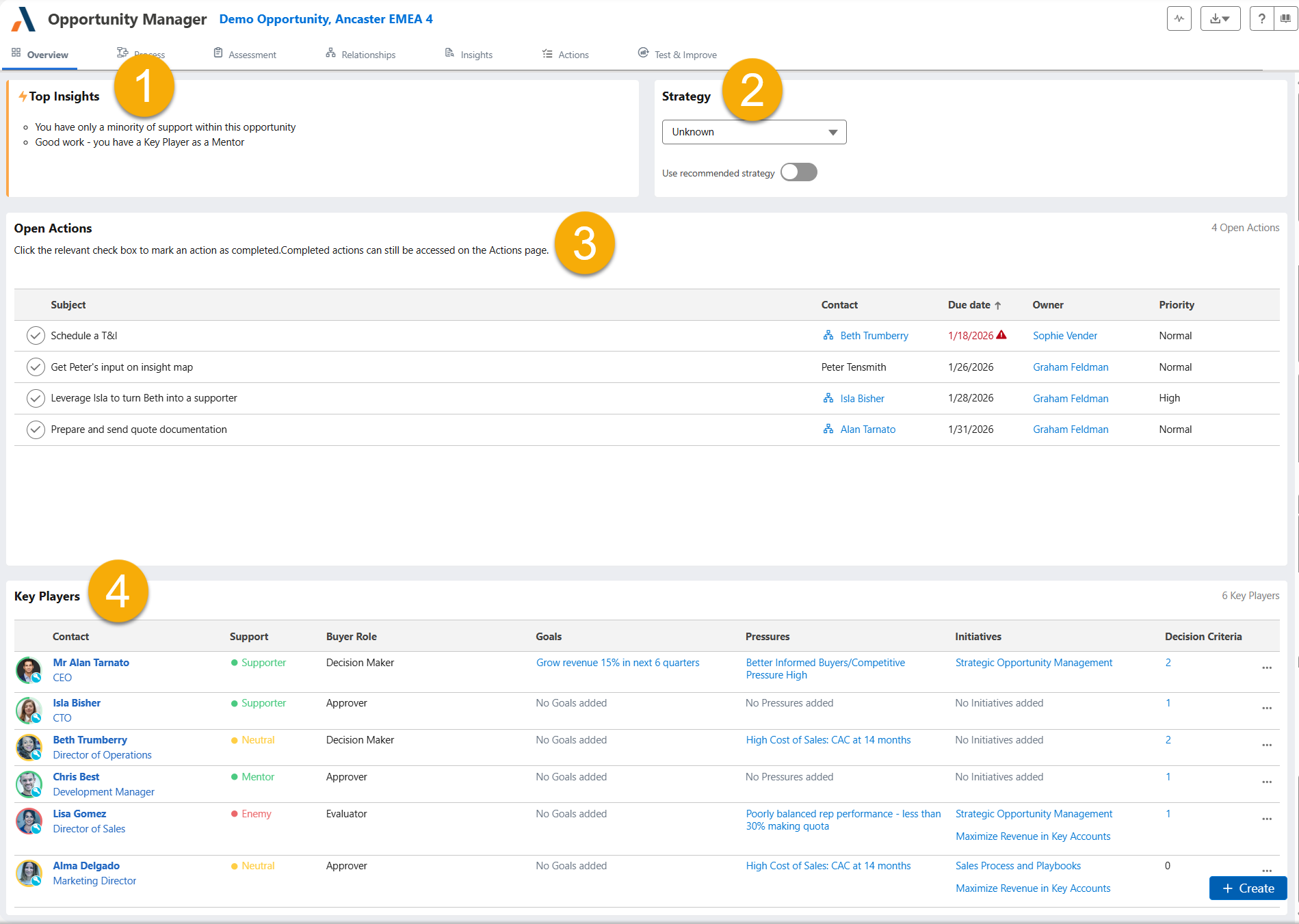Screen dimensions: 1299x924
Task: Open the book guide icon
Action: tap(1285, 19)
